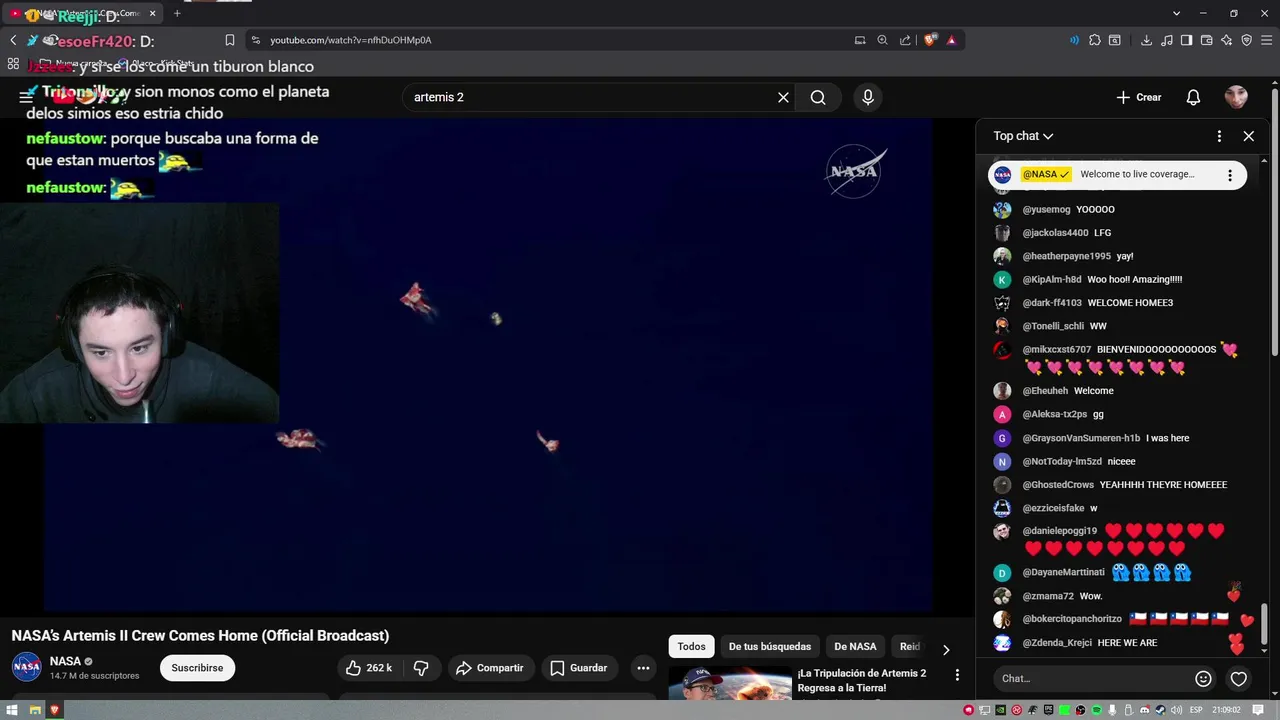1280x720 pixels.
Task: Show more filter chips with right arrow
Action: 945,648
